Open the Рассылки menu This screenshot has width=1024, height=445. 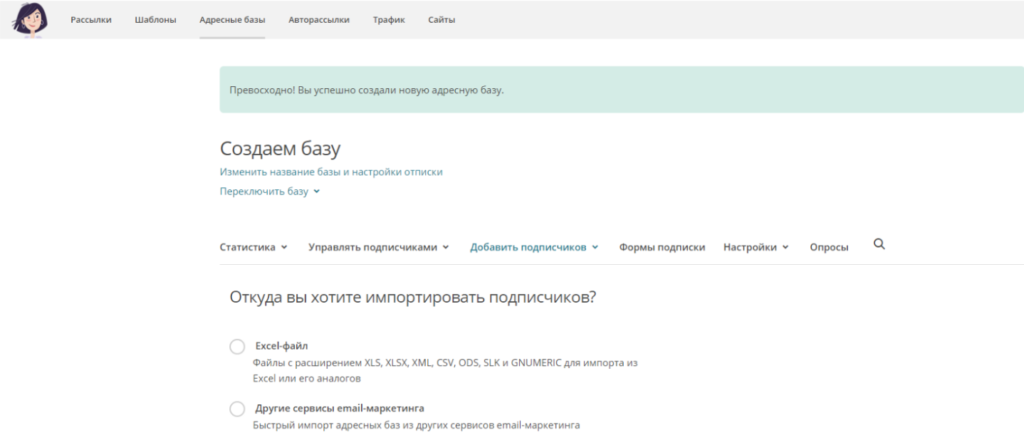(91, 20)
